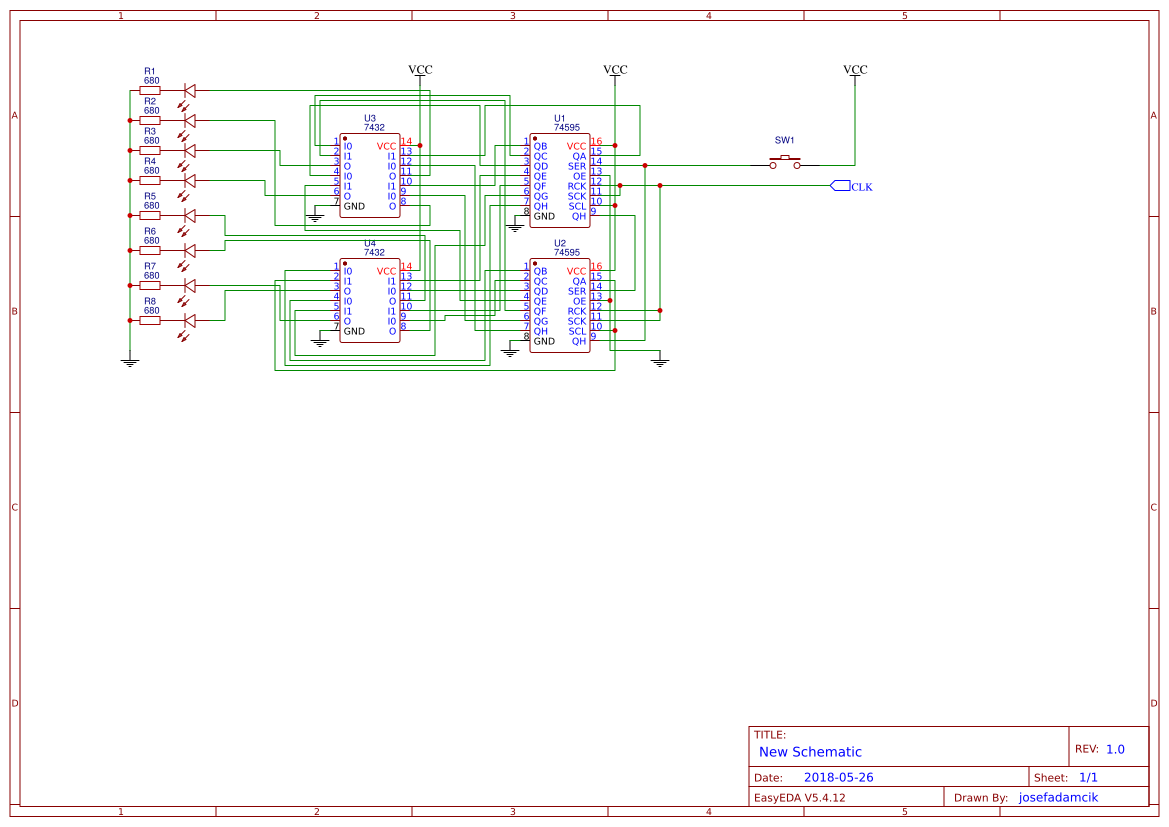Select the U2 74595 chip body
Image resolution: width=1169 pixels, height=827 pixels.
[x=559, y=306]
